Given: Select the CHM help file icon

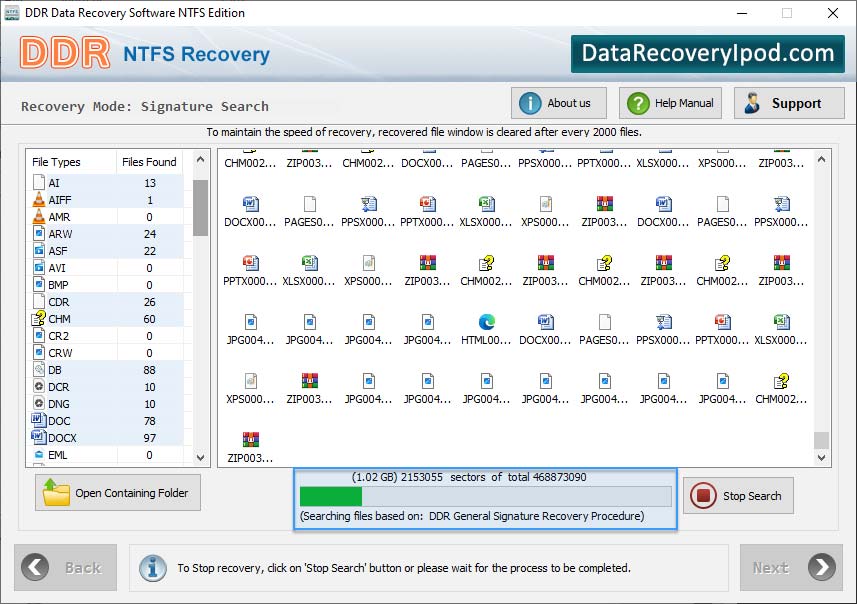Looking at the screenshot, I should [39, 318].
